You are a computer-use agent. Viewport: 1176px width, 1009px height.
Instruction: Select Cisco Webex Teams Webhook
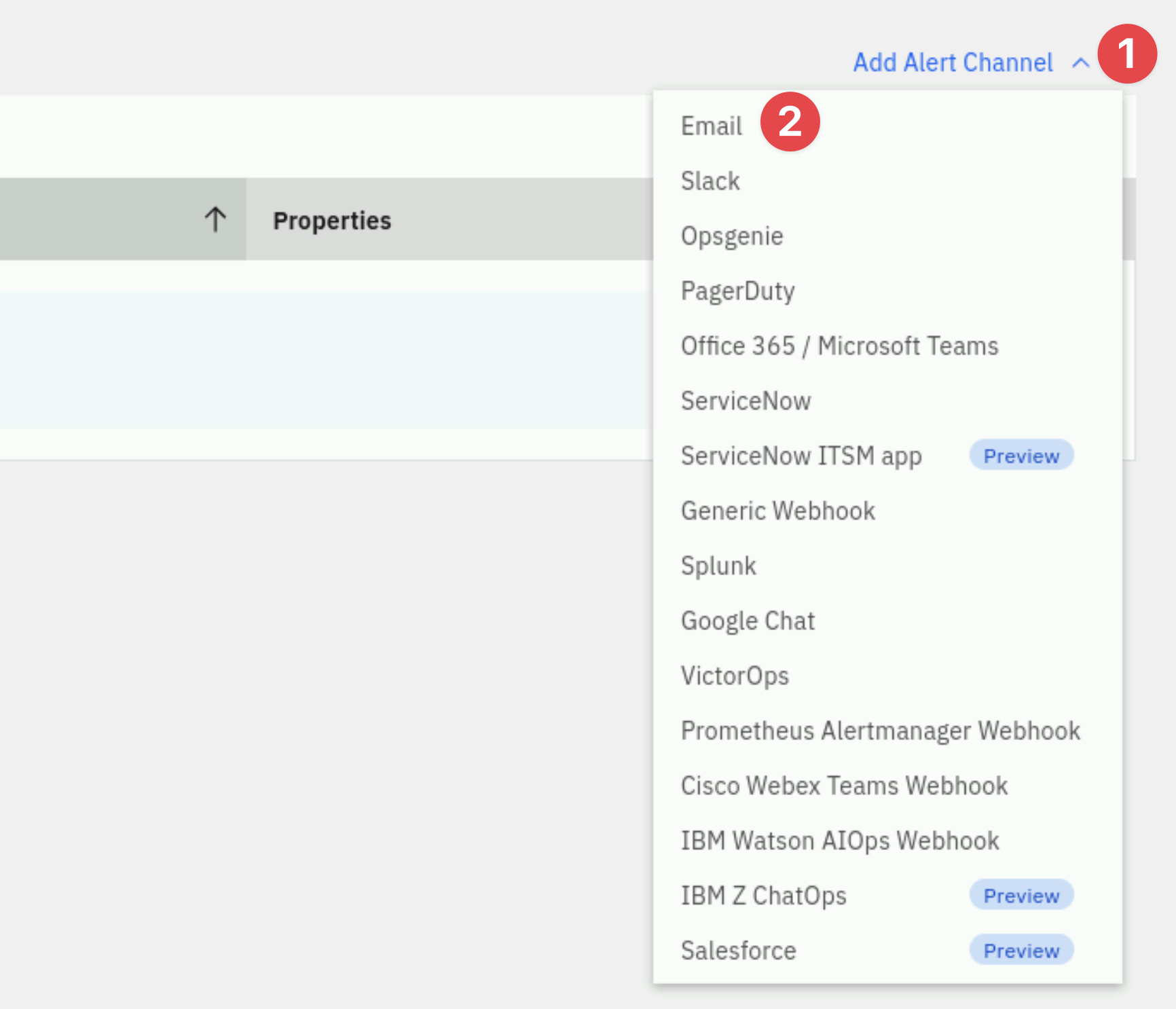tap(887, 786)
